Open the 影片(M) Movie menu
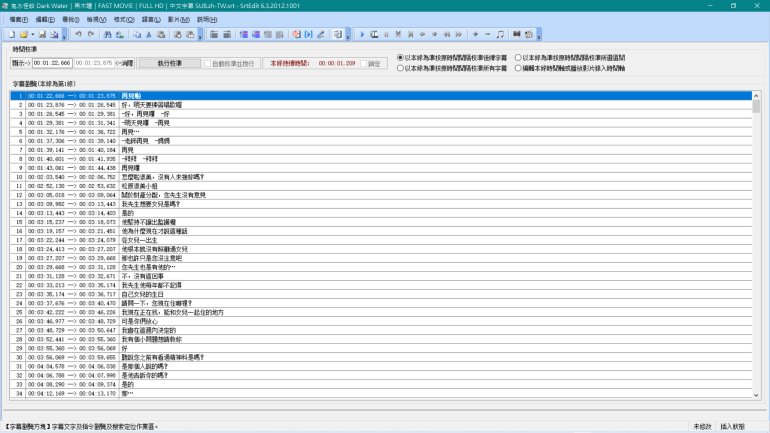770x433 pixels. point(178,20)
